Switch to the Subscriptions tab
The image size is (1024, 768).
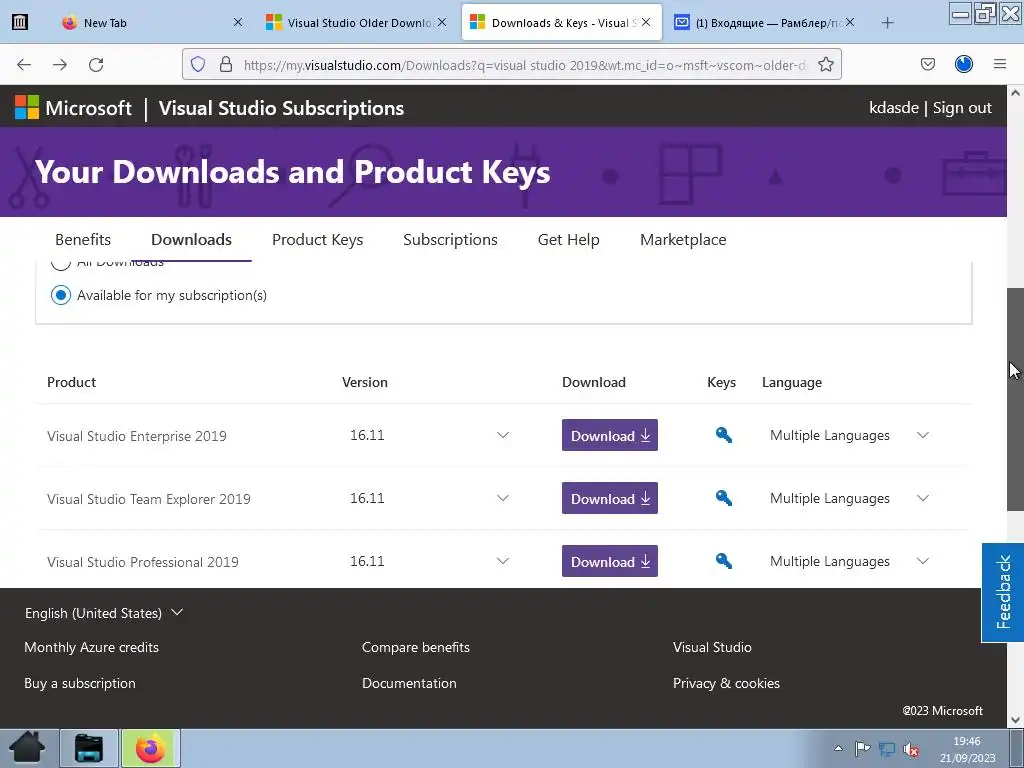[450, 240]
